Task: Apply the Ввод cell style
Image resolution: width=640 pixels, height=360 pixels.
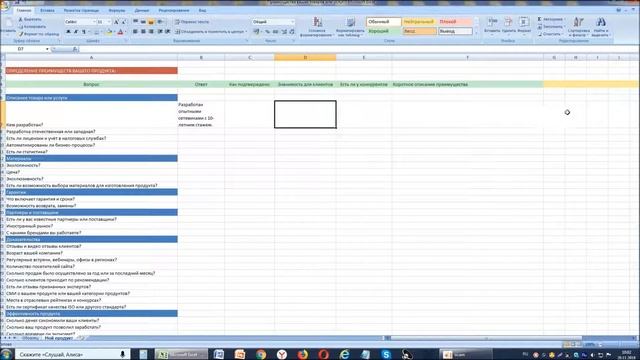Action: coord(419,31)
